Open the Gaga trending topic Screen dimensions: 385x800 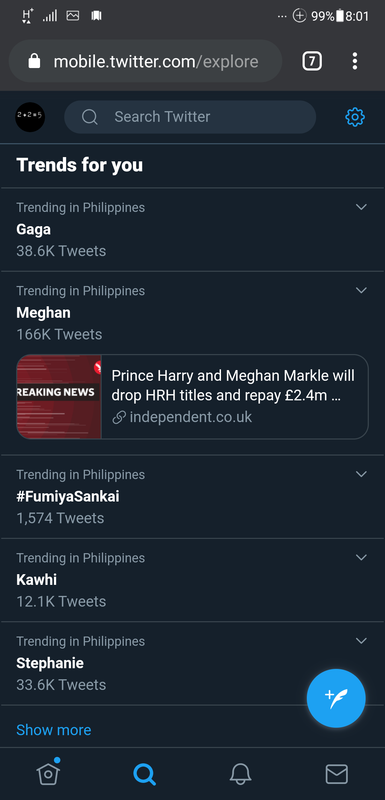point(33,229)
